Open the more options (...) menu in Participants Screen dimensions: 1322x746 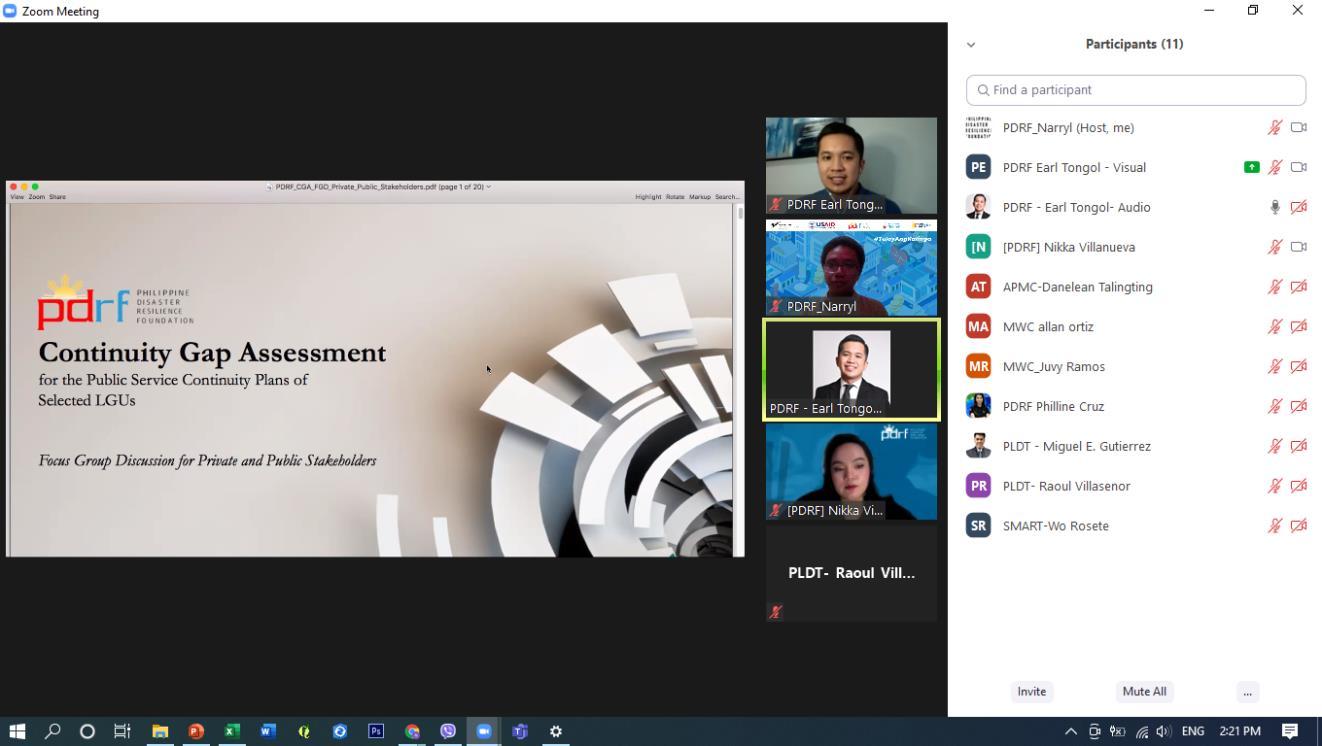coord(1247,692)
